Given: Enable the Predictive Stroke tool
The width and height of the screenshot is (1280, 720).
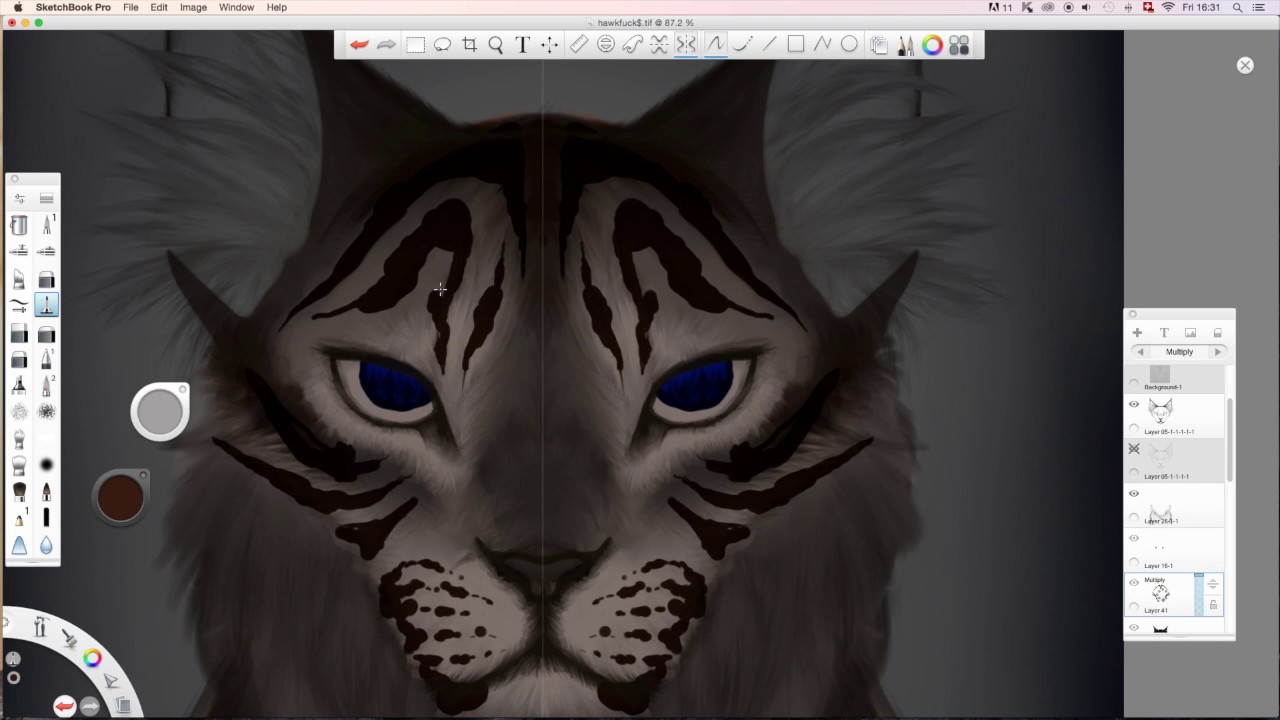Looking at the screenshot, I should (x=742, y=44).
